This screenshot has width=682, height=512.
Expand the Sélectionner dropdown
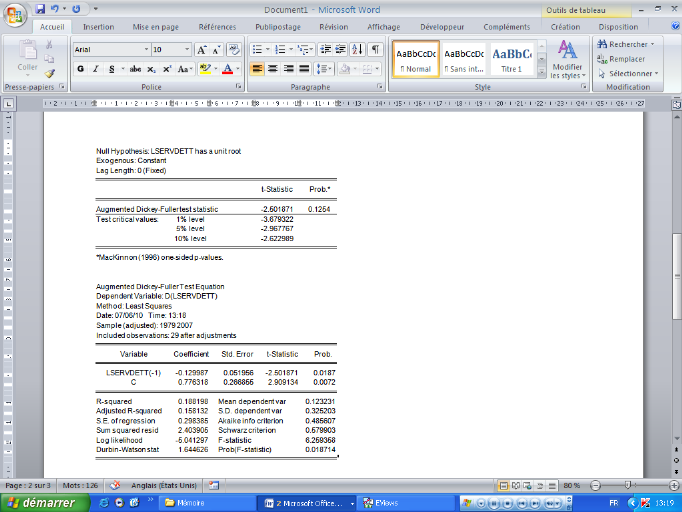(x=630, y=73)
